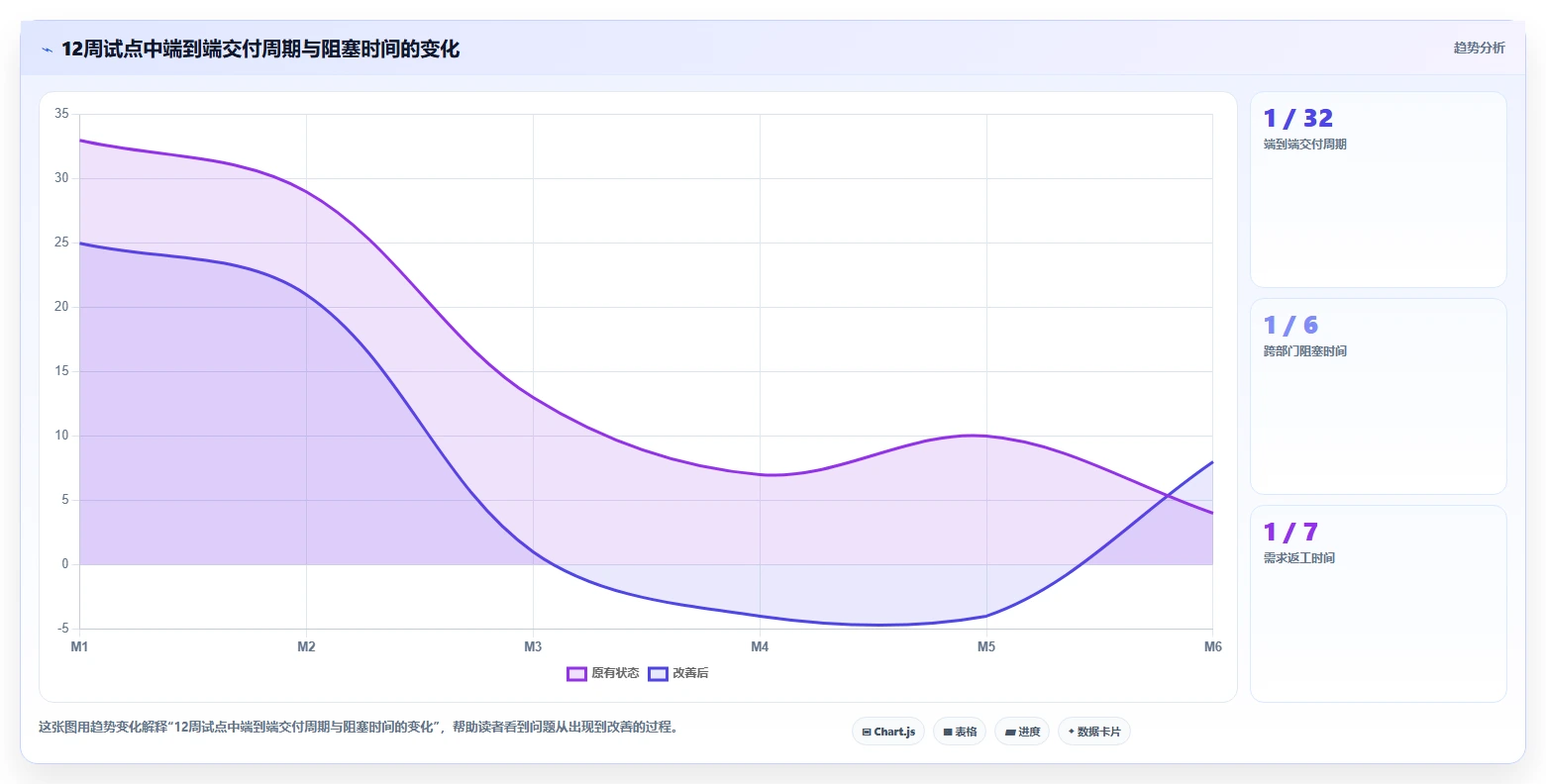Click the Chart.js tag icon
Screen dimensions: 1546x784
click(867, 733)
